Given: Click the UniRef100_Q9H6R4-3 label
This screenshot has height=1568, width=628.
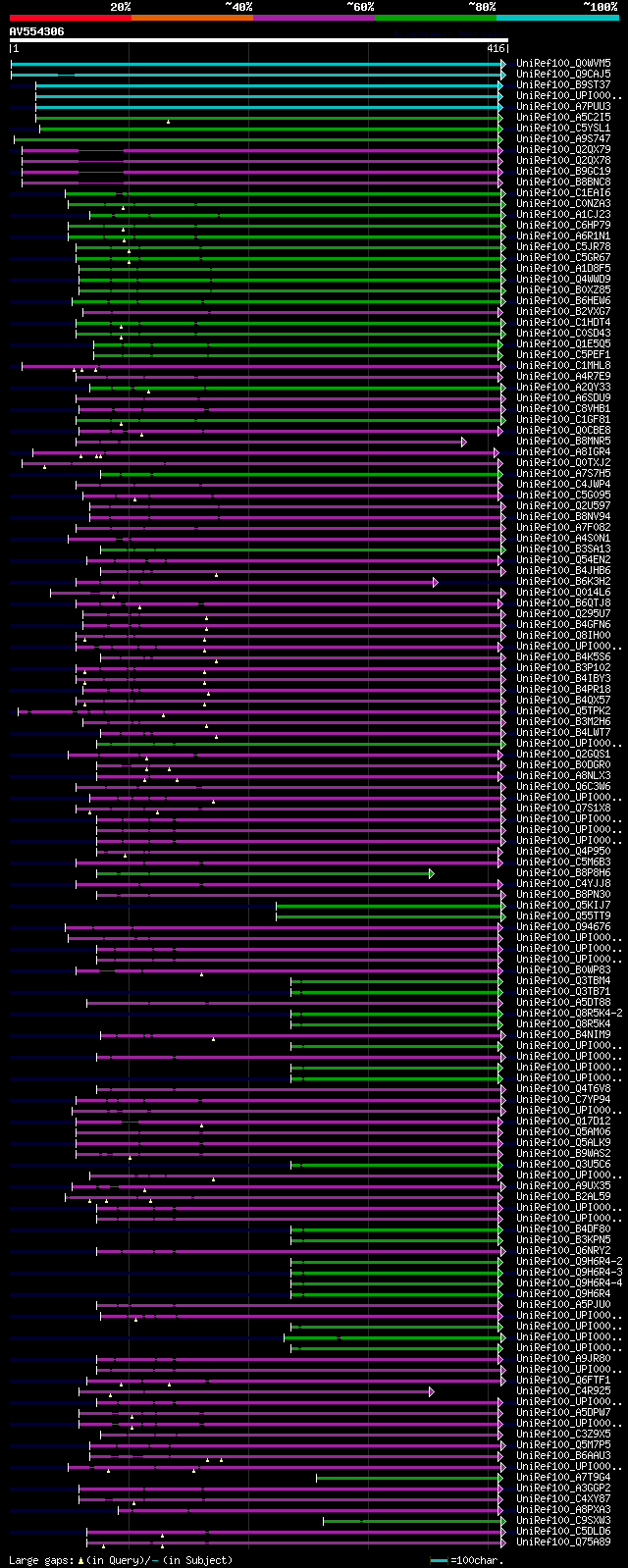Looking at the screenshot, I should pyautogui.click(x=569, y=1272).
